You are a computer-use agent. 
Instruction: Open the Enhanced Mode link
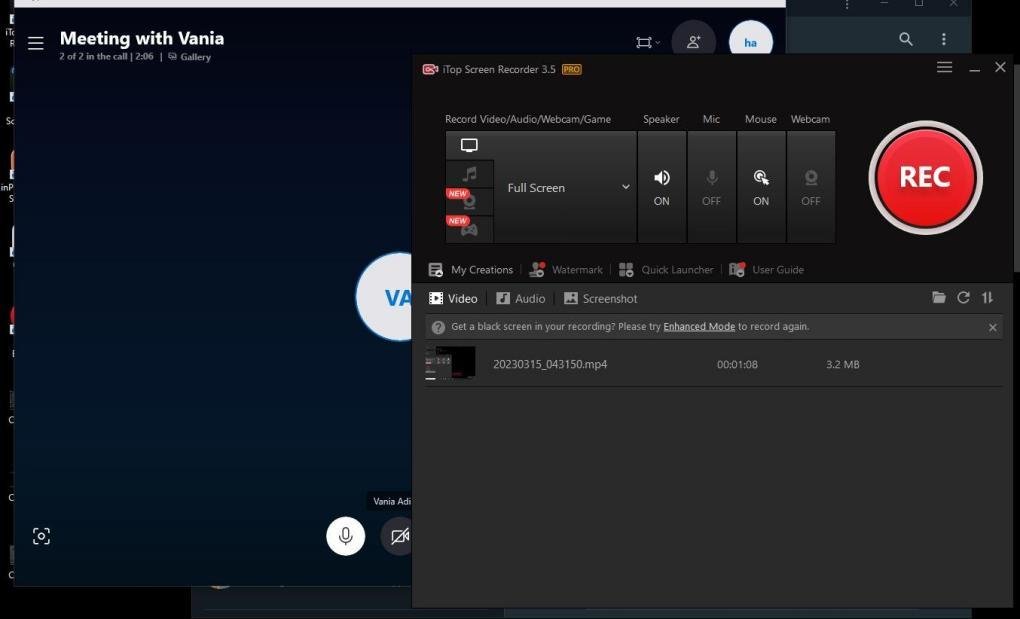tap(699, 327)
